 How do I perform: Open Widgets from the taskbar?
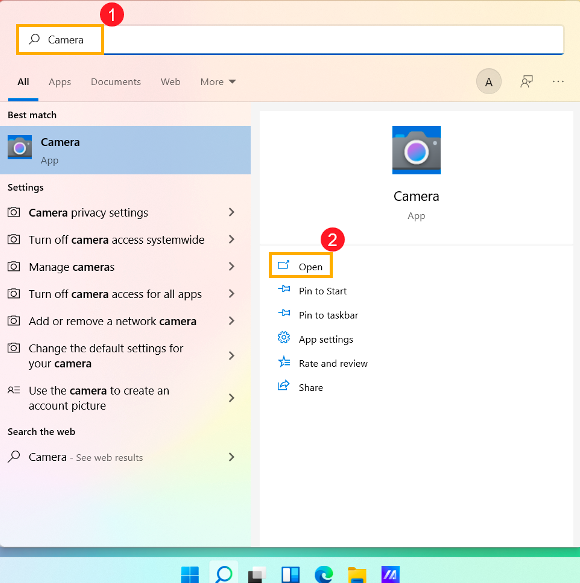click(x=290, y=574)
